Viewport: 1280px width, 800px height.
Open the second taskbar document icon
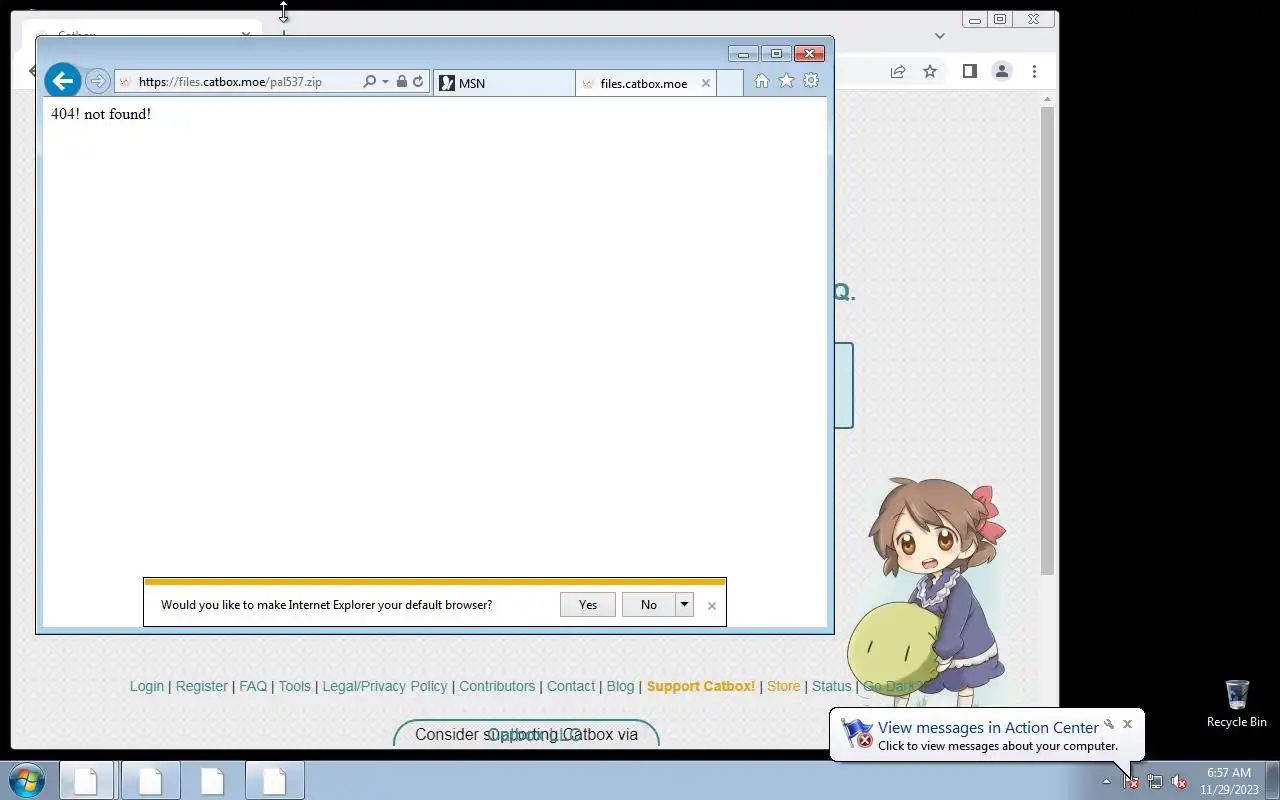pyautogui.click(x=150, y=780)
